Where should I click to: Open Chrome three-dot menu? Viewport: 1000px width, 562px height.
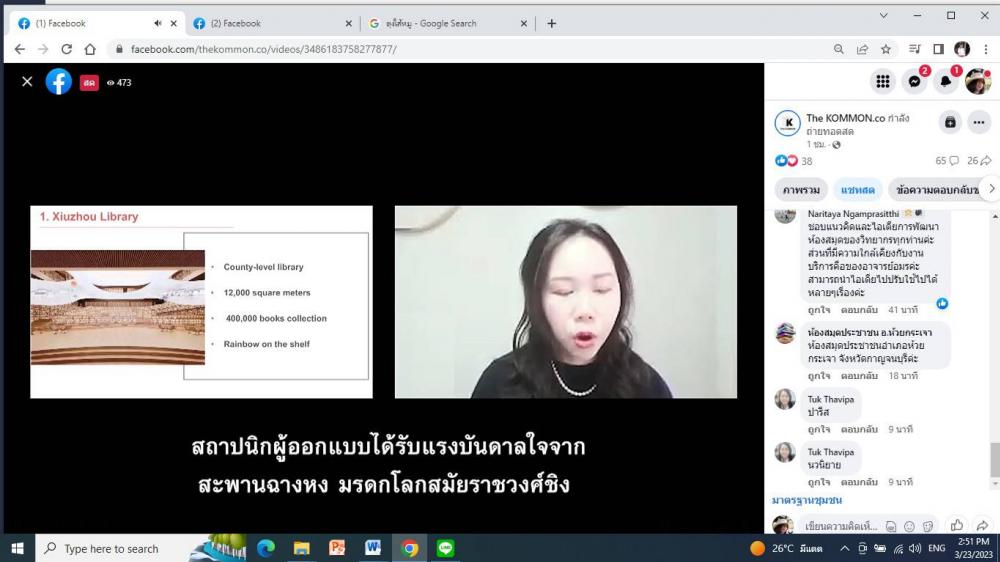986,49
